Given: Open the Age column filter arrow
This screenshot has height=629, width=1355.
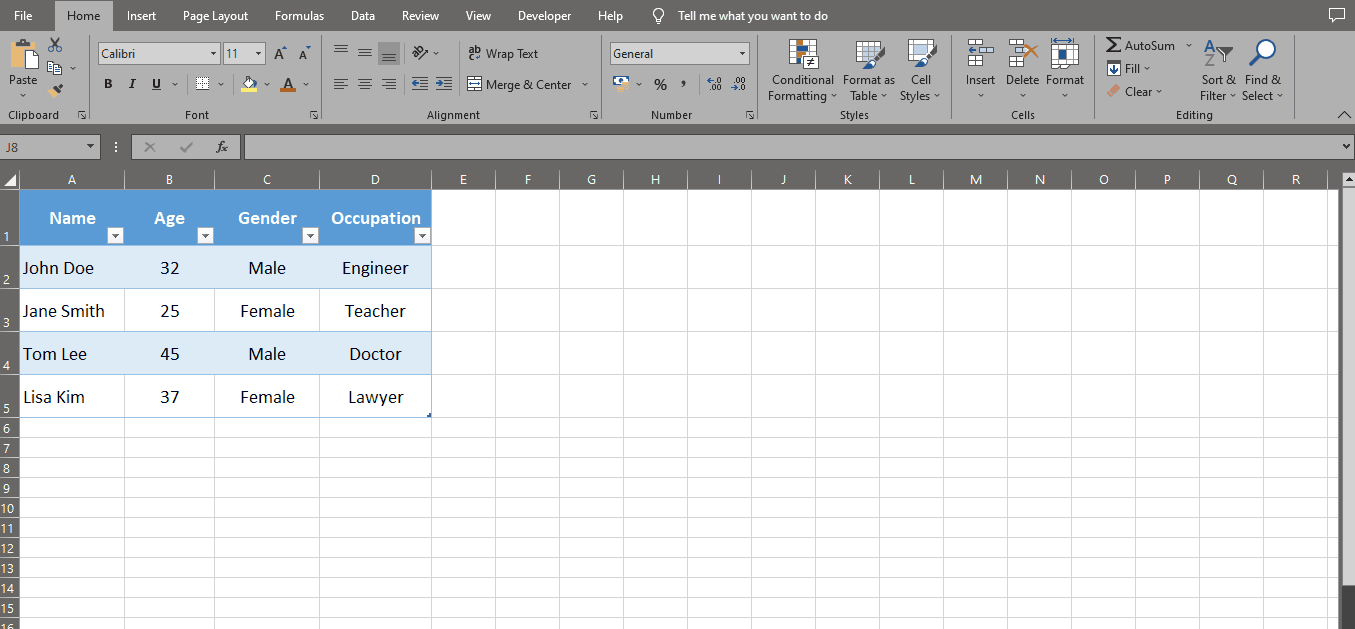Looking at the screenshot, I should point(205,235).
